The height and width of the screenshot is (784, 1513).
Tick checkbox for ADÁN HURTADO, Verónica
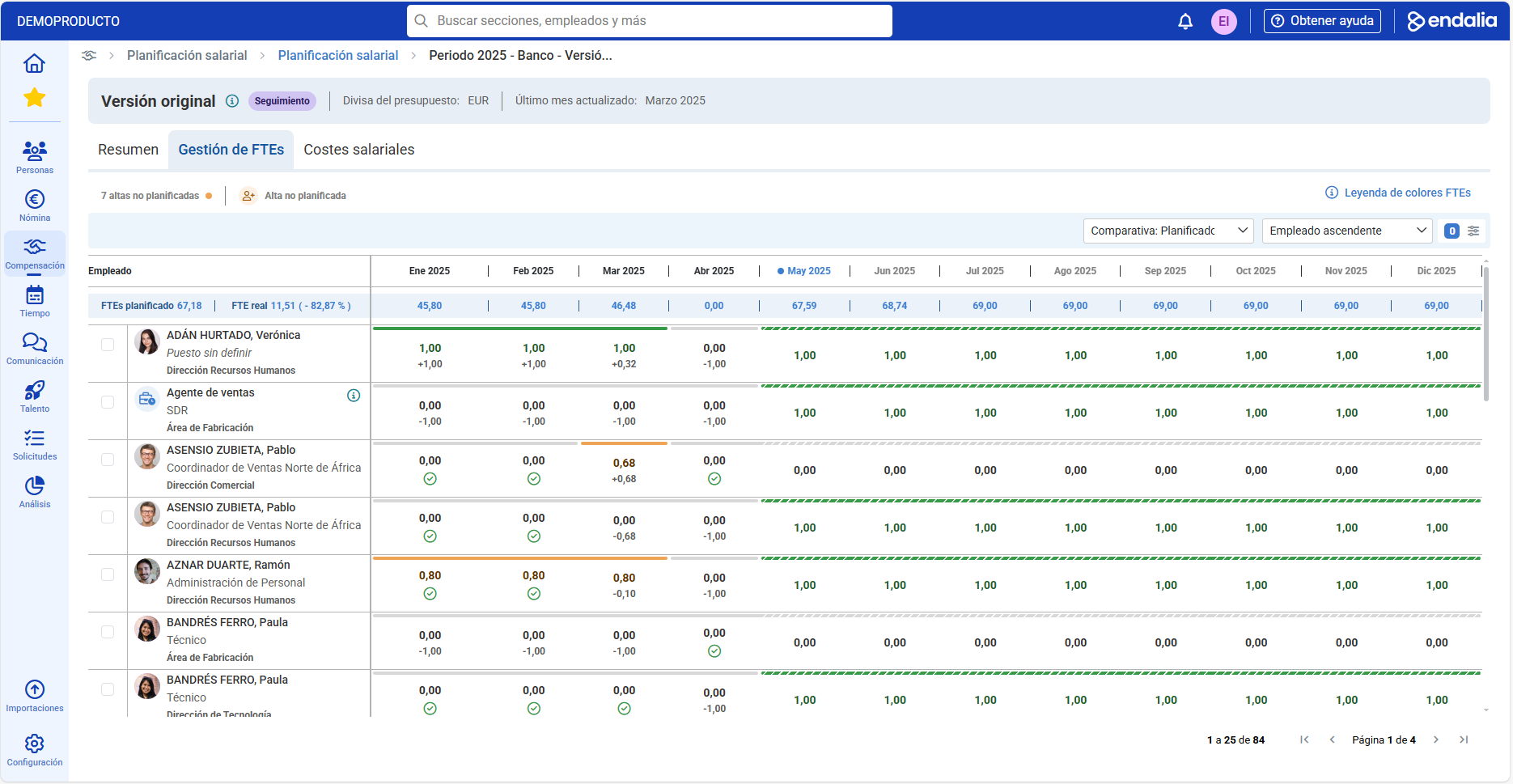[108, 345]
